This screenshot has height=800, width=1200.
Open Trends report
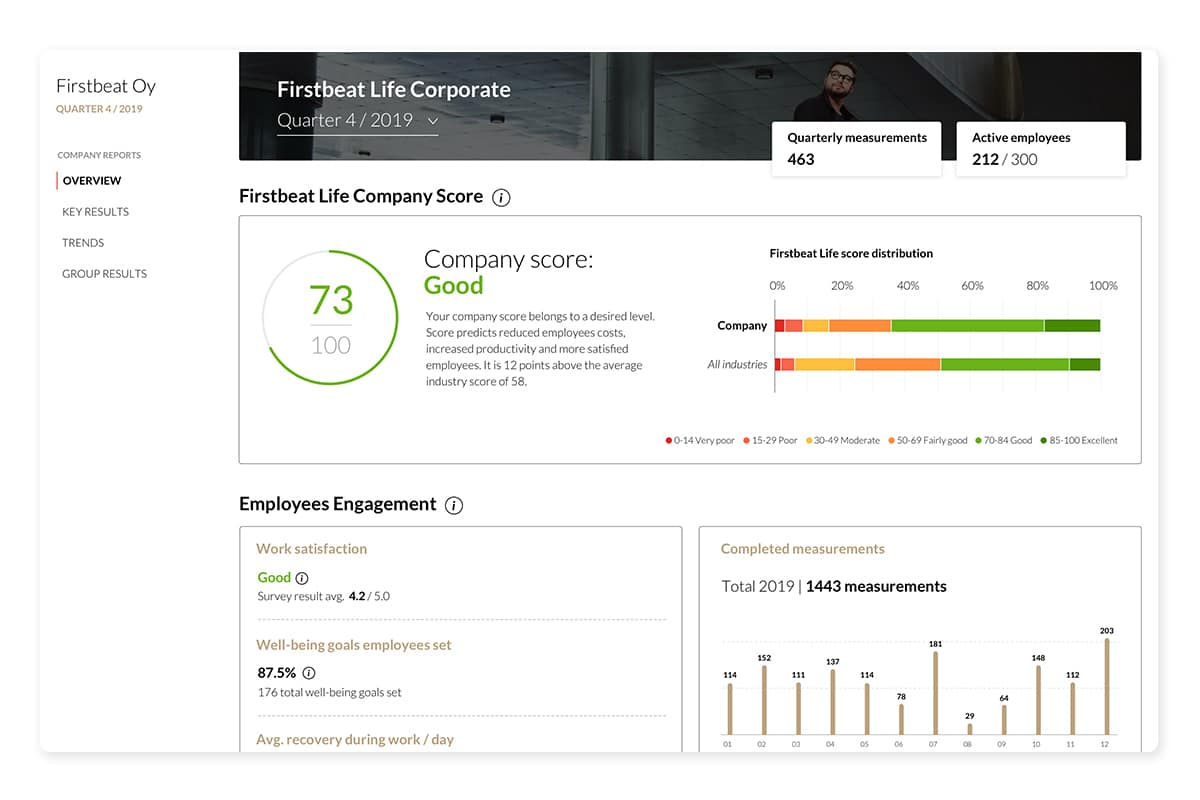click(x=83, y=243)
